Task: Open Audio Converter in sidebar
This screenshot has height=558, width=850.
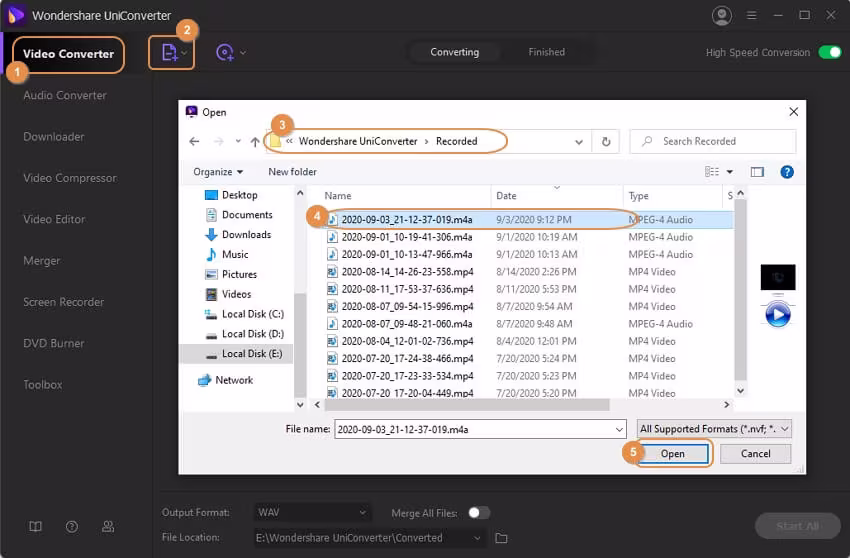Action: click(65, 95)
